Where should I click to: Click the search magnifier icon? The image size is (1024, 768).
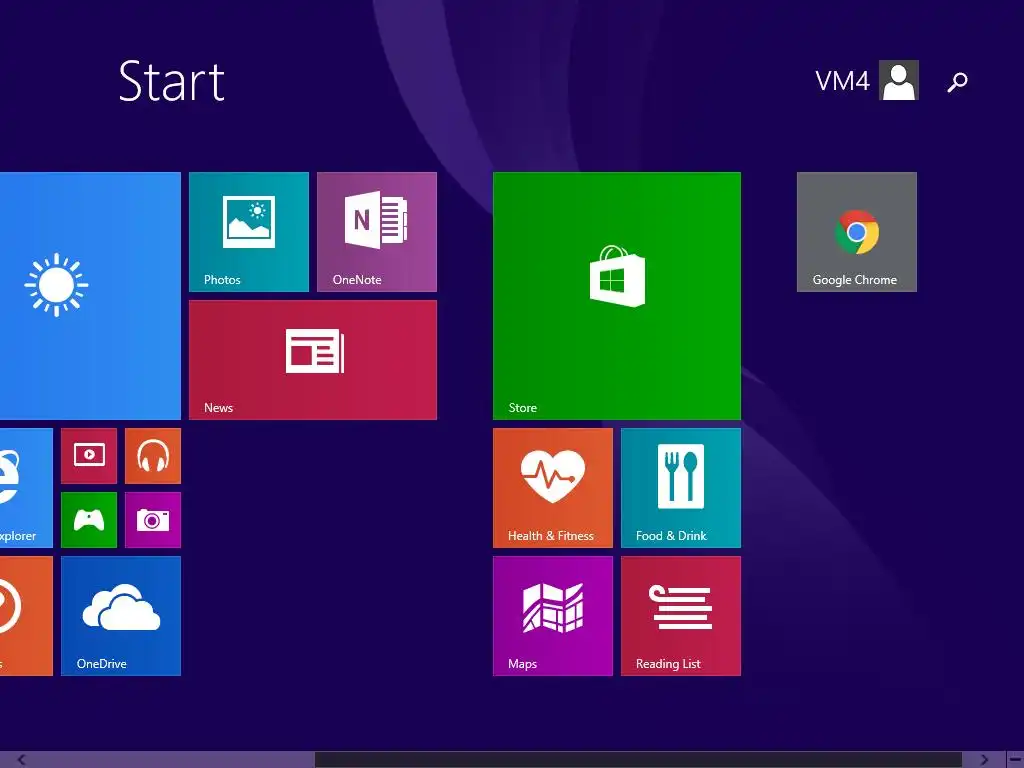pyautogui.click(x=957, y=82)
